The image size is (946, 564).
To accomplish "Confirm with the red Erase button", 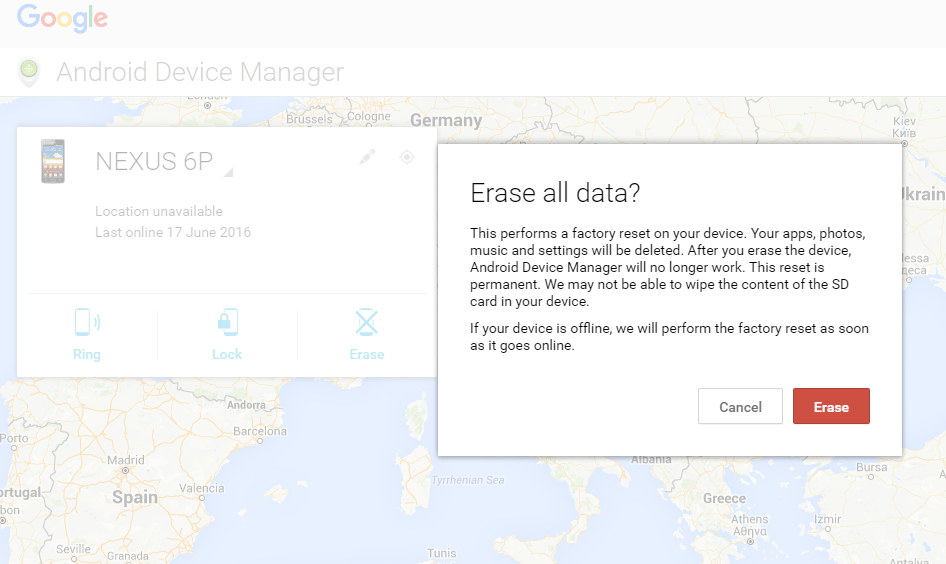I will [831, 407].
